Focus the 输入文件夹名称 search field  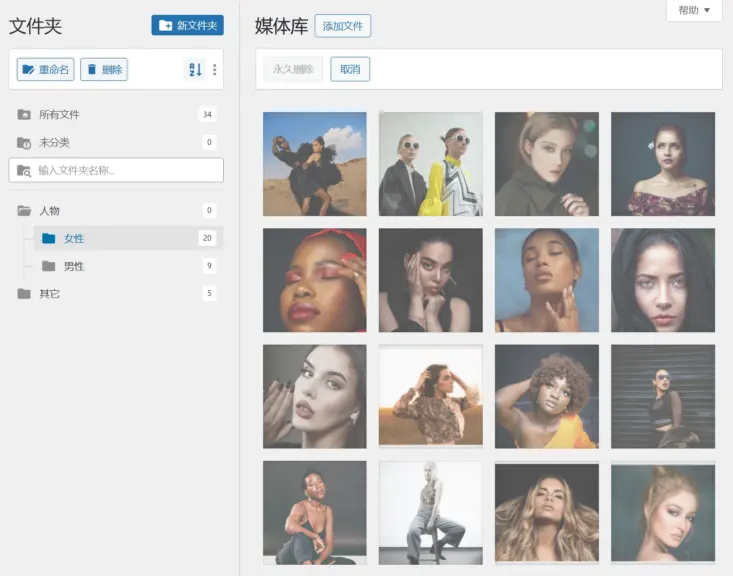pyautogui.click(x=125, y=170)
